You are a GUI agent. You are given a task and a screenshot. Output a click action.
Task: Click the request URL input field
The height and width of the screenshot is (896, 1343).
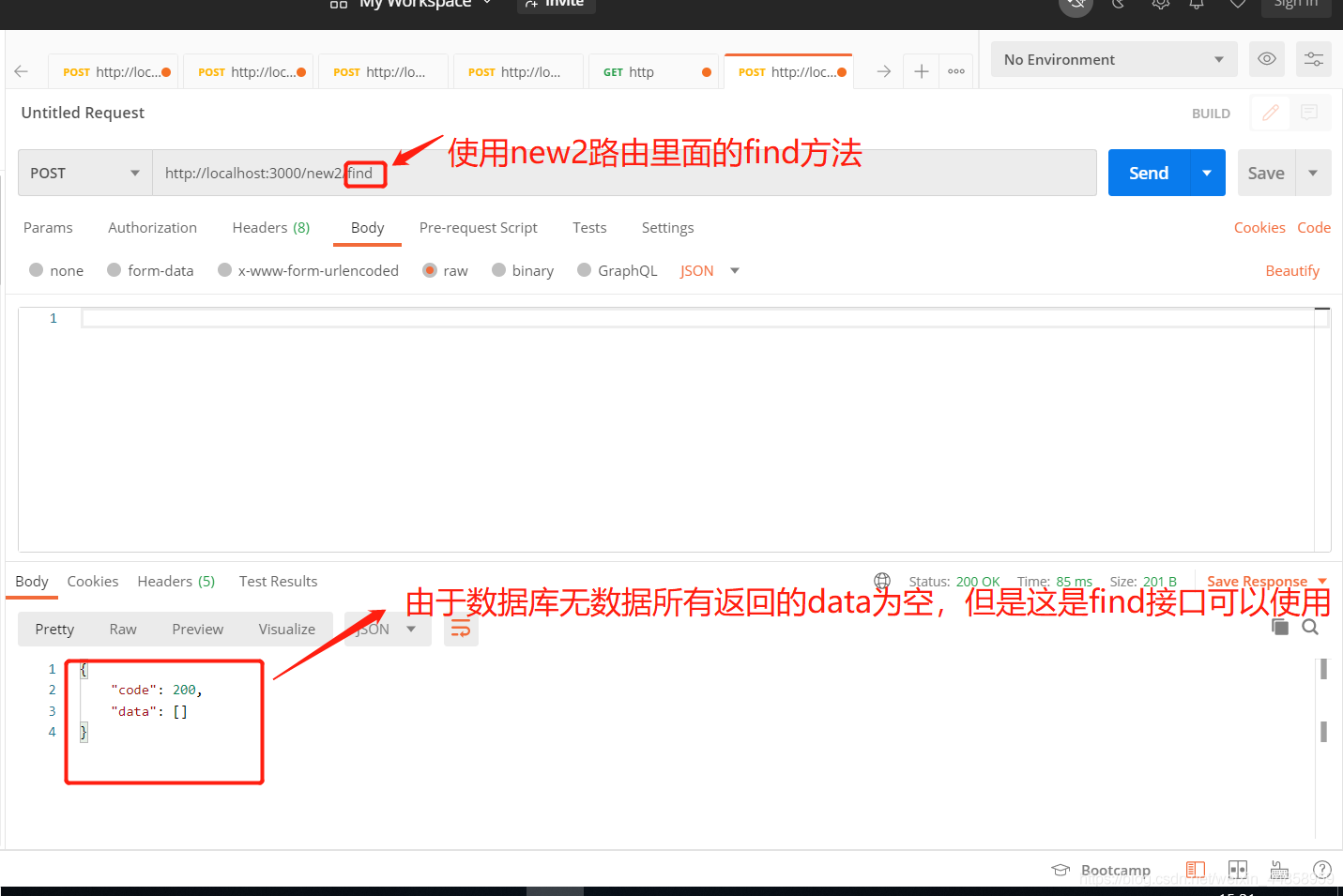[563, 173]
